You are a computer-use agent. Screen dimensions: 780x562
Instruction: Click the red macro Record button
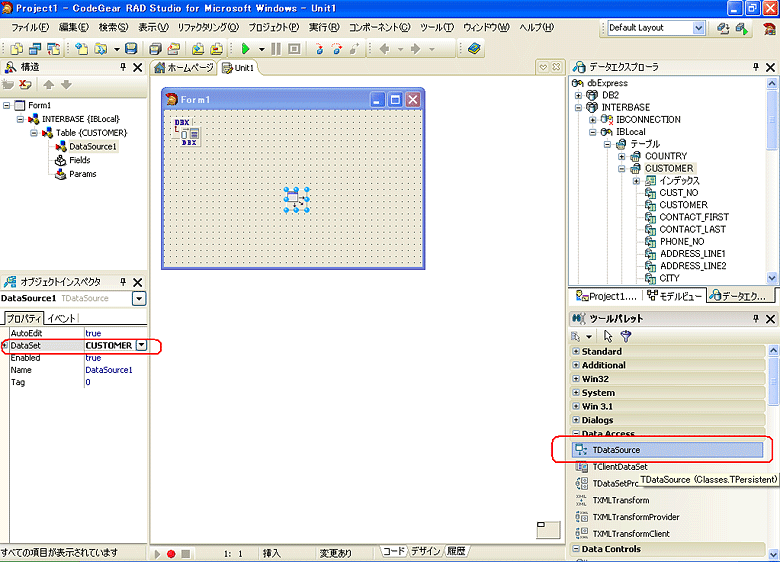tap(171, 554)
